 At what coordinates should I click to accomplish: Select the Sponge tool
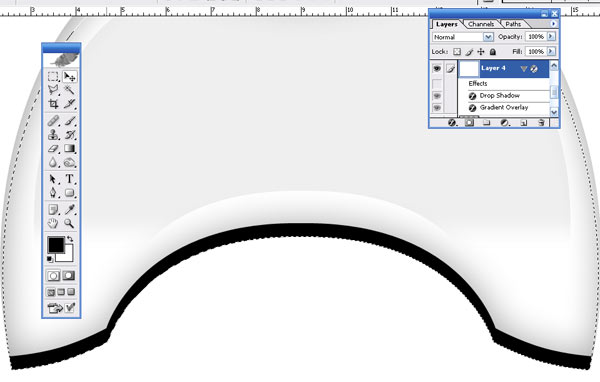[69, 162]
